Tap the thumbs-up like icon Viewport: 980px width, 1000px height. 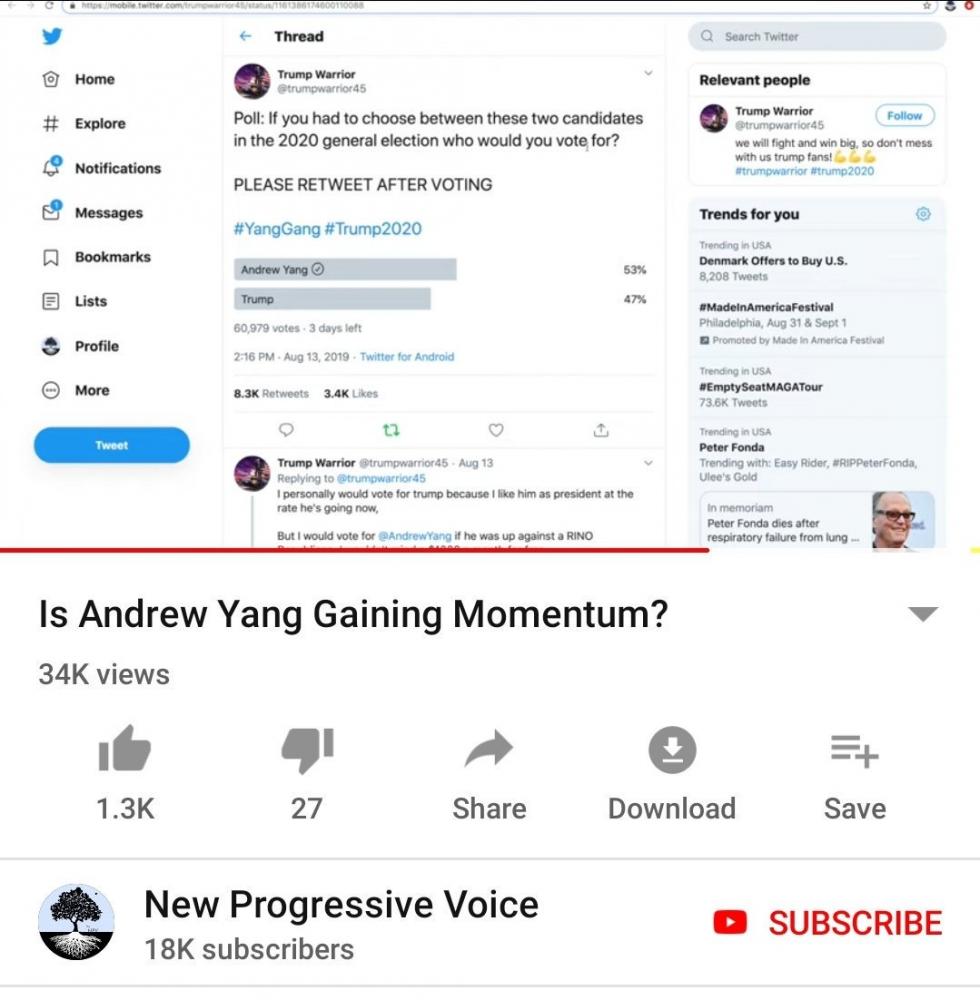[x=124, y=749]
